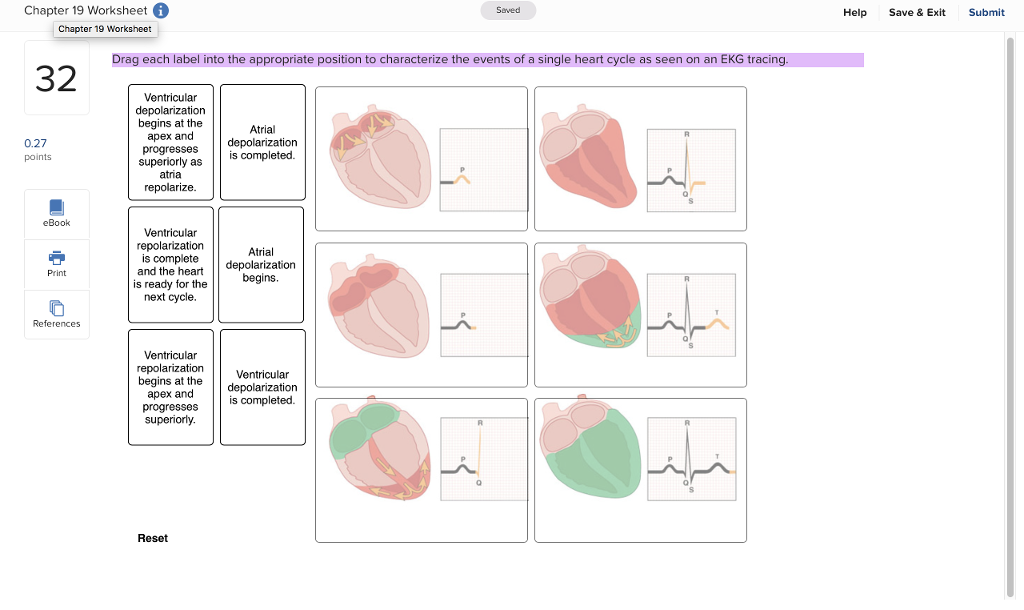Screen dimensions: 1024x610
Task: Open the References resource
Action: click(56, 315)
